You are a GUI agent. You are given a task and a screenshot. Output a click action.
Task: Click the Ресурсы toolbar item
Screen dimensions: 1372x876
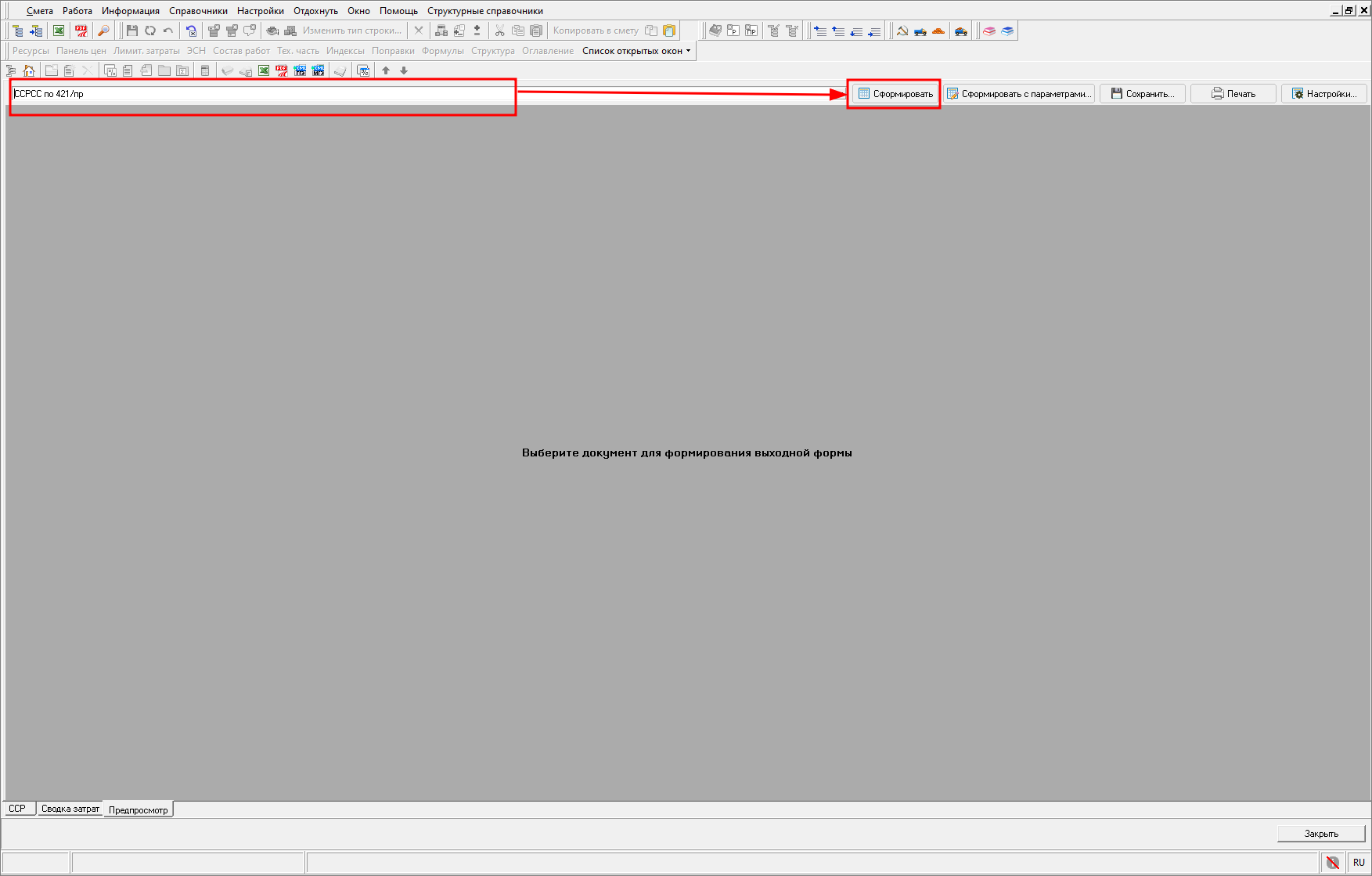click(31, 51)
